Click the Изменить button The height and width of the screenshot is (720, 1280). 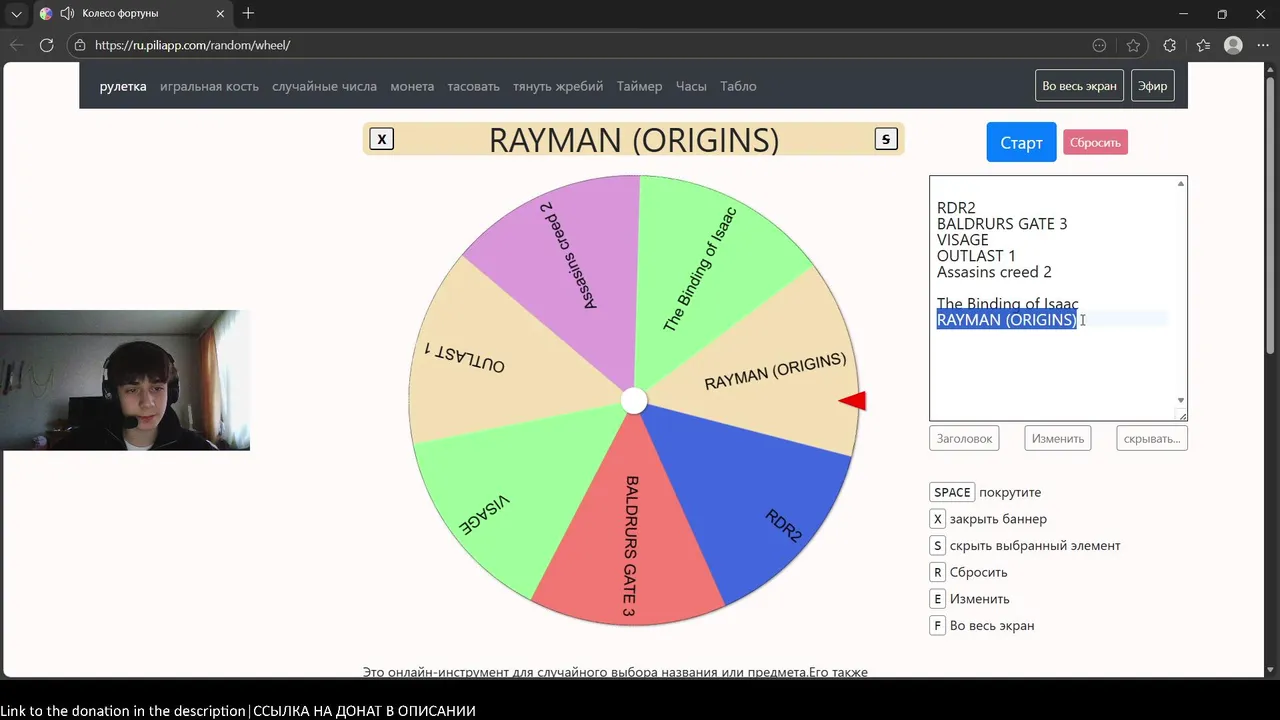click(x=1058, y=438)
